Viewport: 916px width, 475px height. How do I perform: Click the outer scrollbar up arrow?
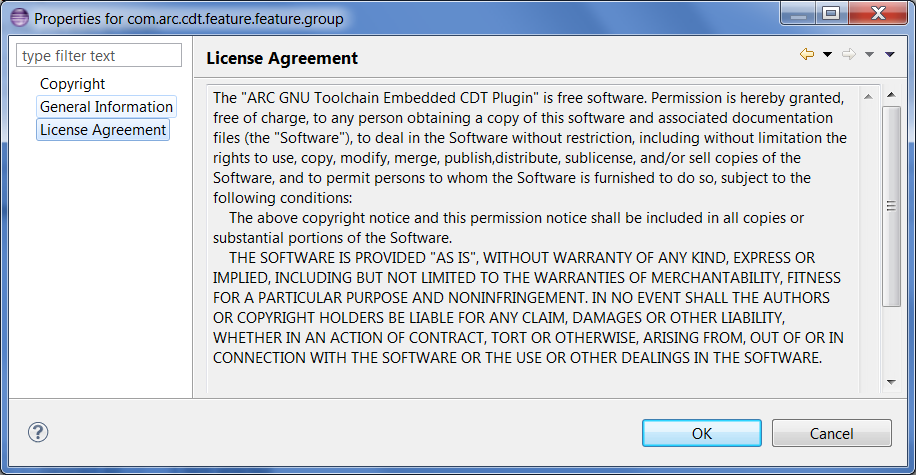coord(891,95)
